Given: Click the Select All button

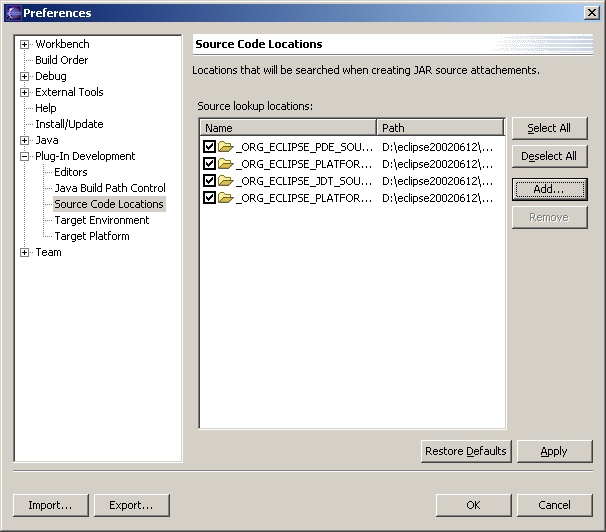Looking at the screenshot, I should 549,128.
